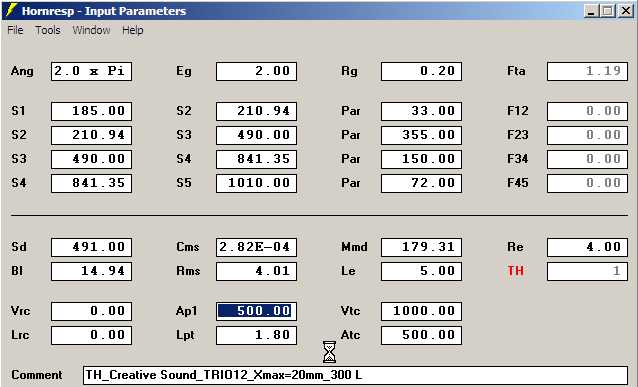Click the Vtc label

351,311
